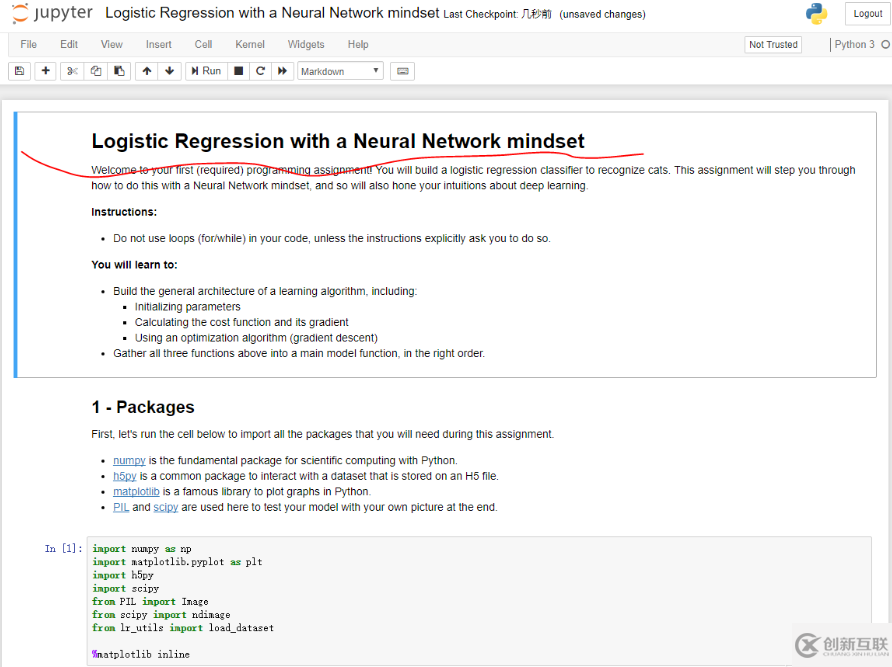Click the 'Using an optimization algorithm' bullet
892x667 pixels.
[256, 337]
